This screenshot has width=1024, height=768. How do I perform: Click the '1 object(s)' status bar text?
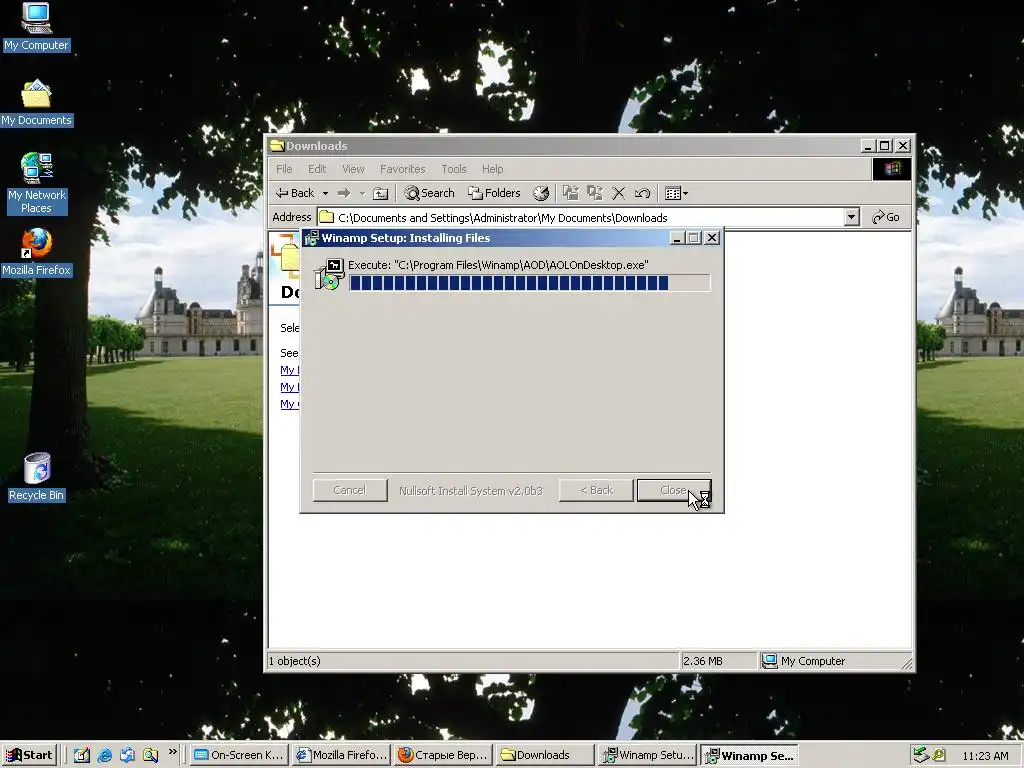point(295,661)
